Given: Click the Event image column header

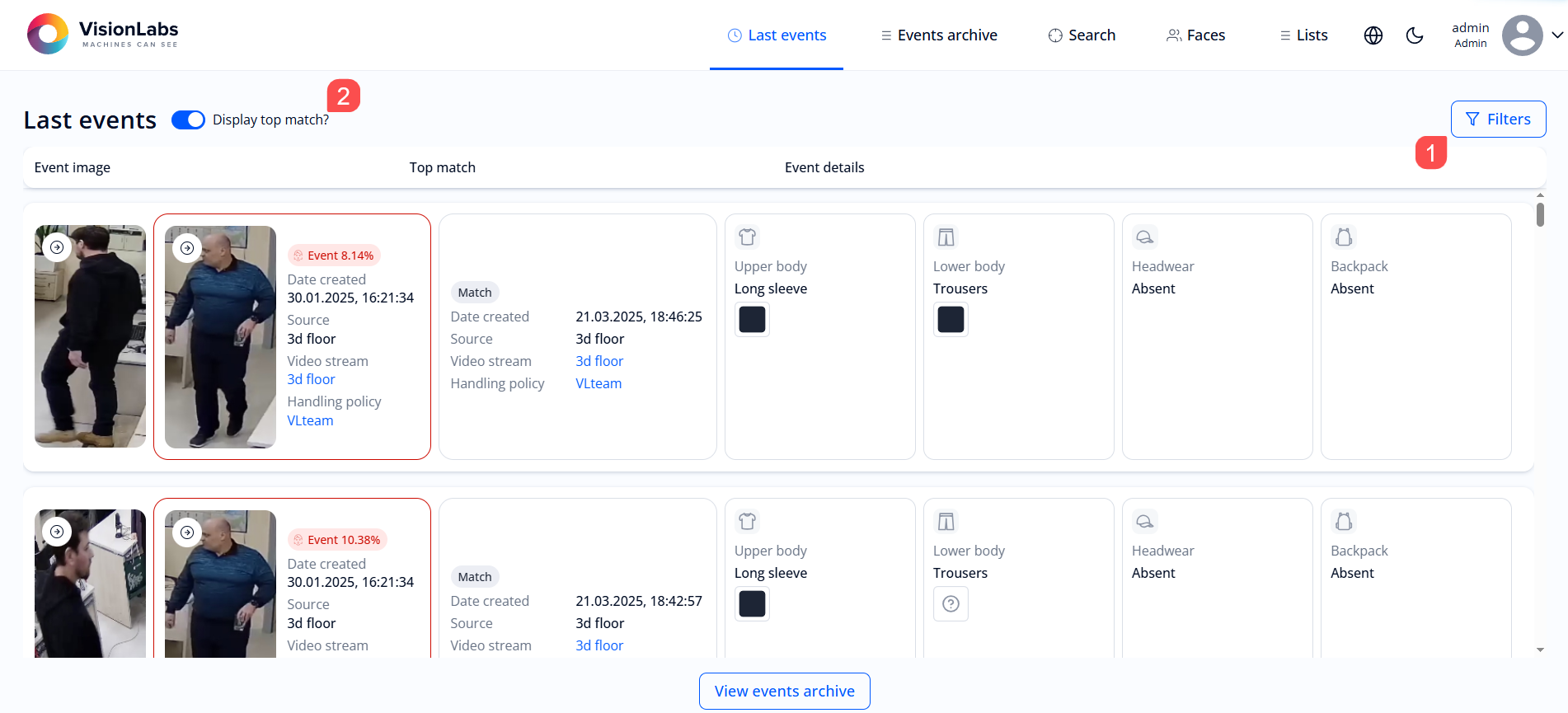Looking at the screenshot, I should point(73,167).
